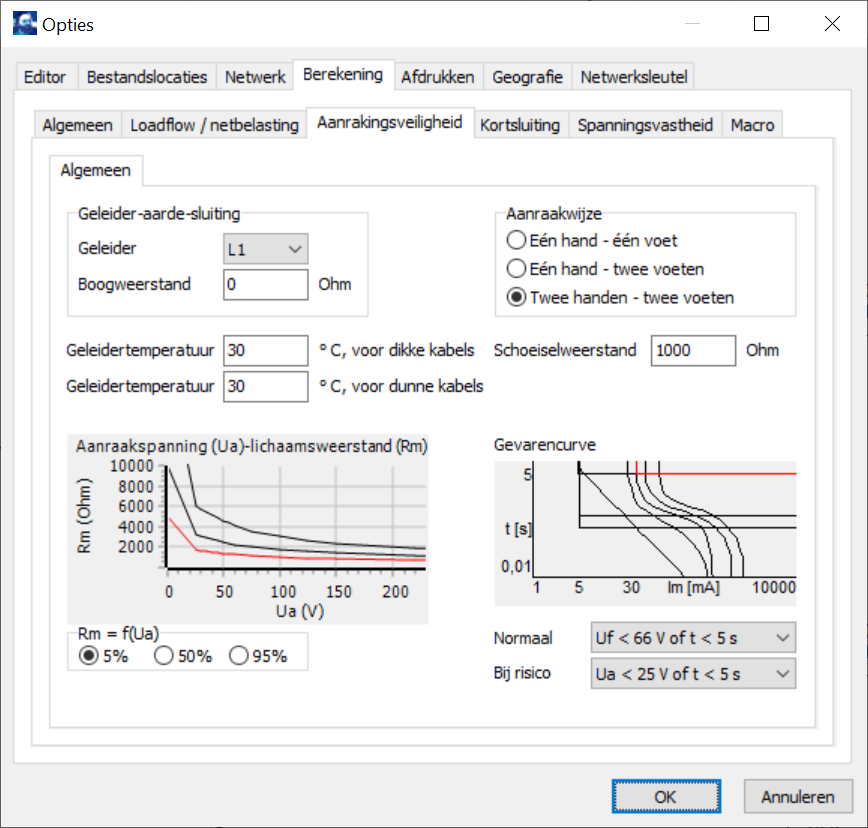Open the Geleider L1 dropdown
The height and width of the screenshot is (828, 868).
point(265,249)
